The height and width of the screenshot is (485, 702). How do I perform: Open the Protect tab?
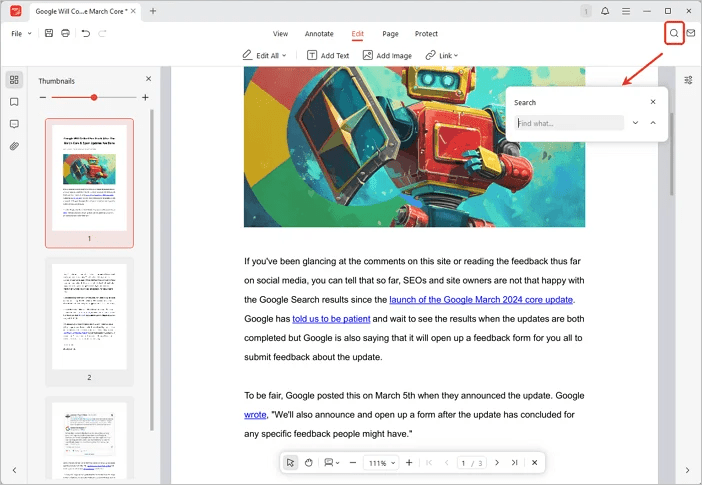click(426, 34)
